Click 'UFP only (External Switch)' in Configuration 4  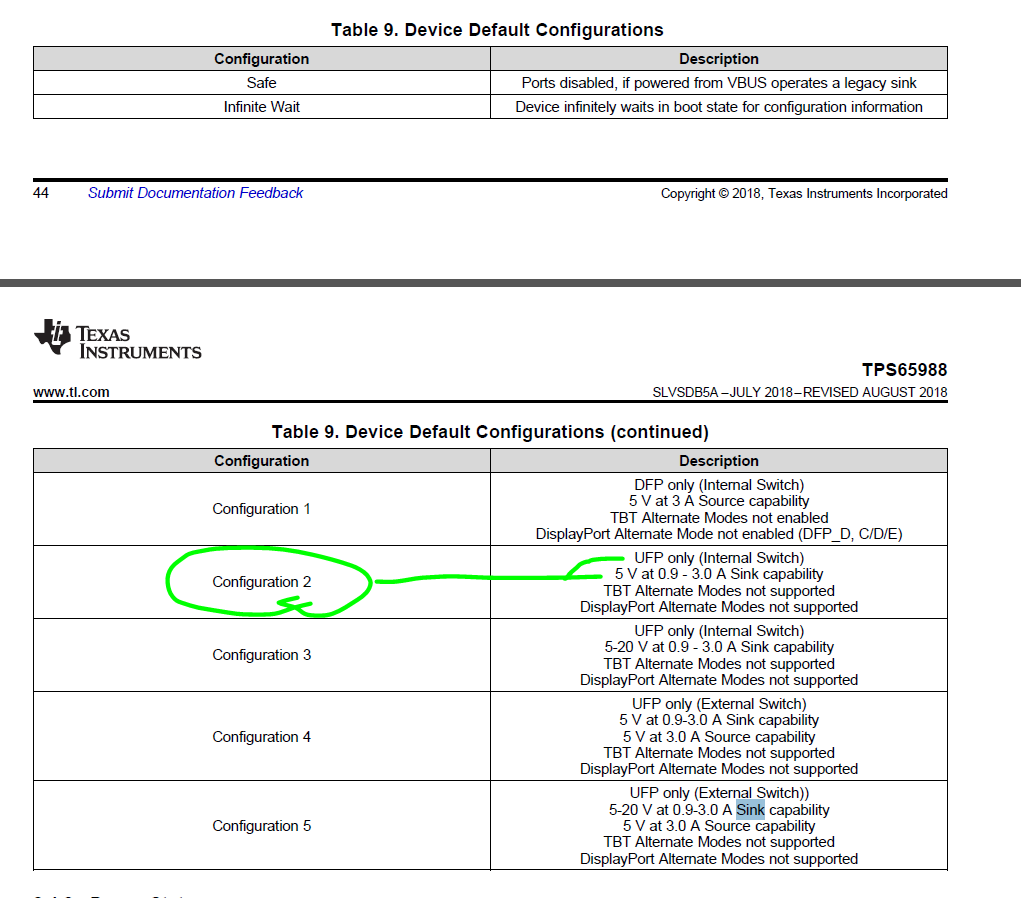719,704
